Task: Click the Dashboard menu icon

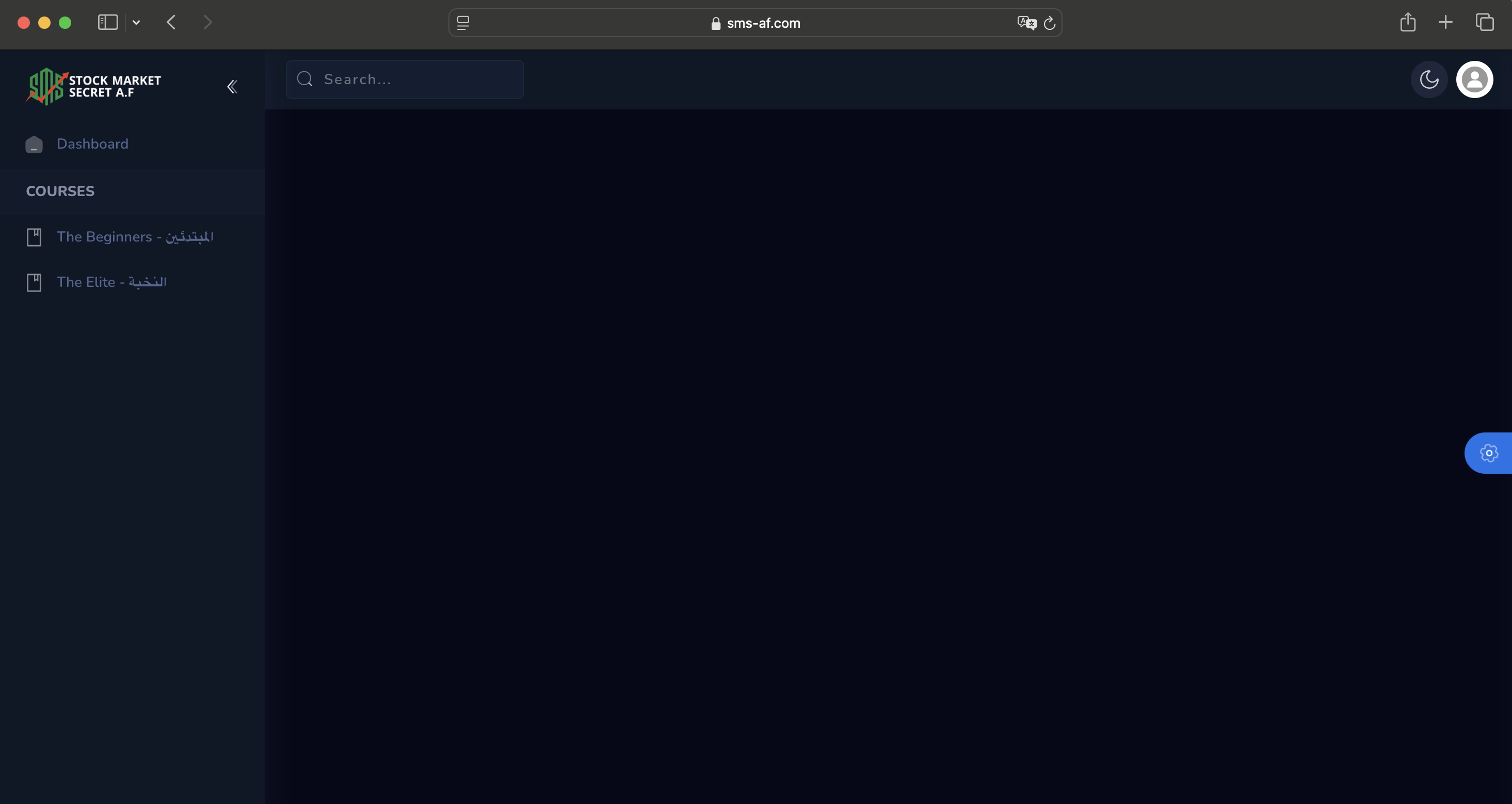Action: click(x=33, y=144)
